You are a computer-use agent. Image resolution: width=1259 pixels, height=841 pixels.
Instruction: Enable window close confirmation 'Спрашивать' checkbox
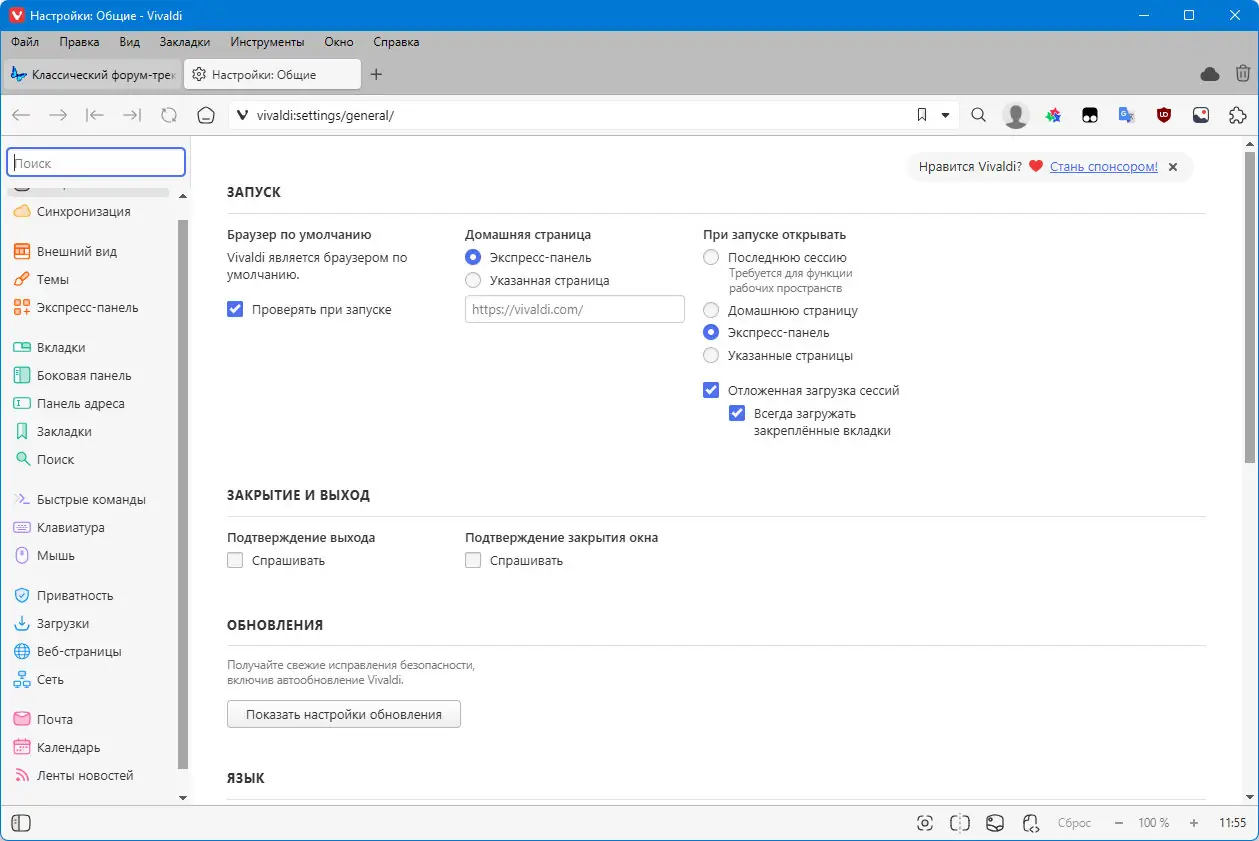coord(473,561)
